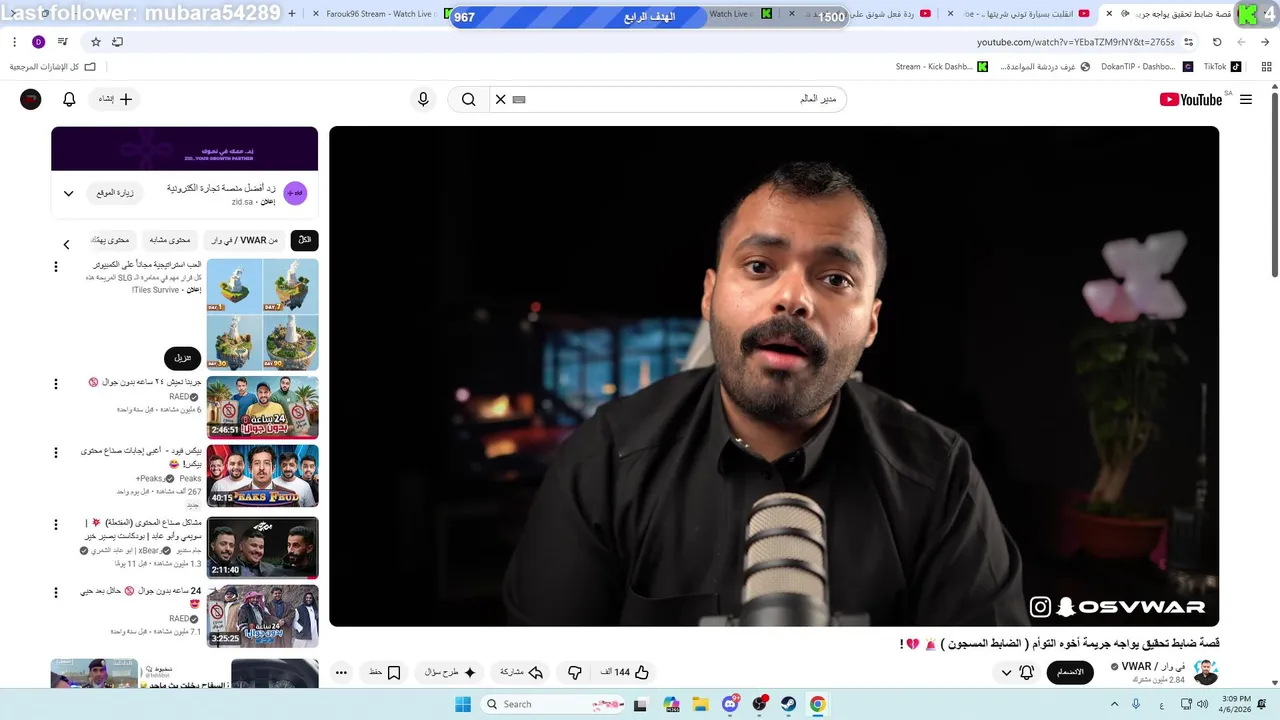Viewport: 1280px width, 720px height.
Task: Open the Chrome apps grid shortcut
Action: tap(1266, 67)
